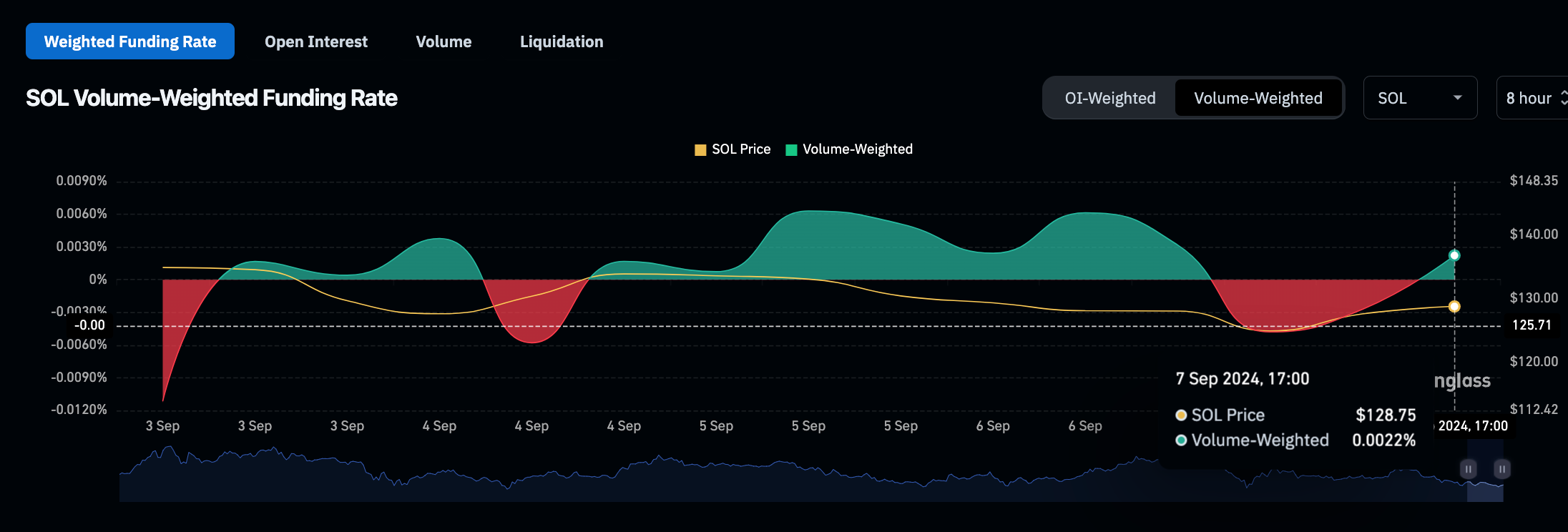Grab the left range slider handle

(x=1468, y=469)
